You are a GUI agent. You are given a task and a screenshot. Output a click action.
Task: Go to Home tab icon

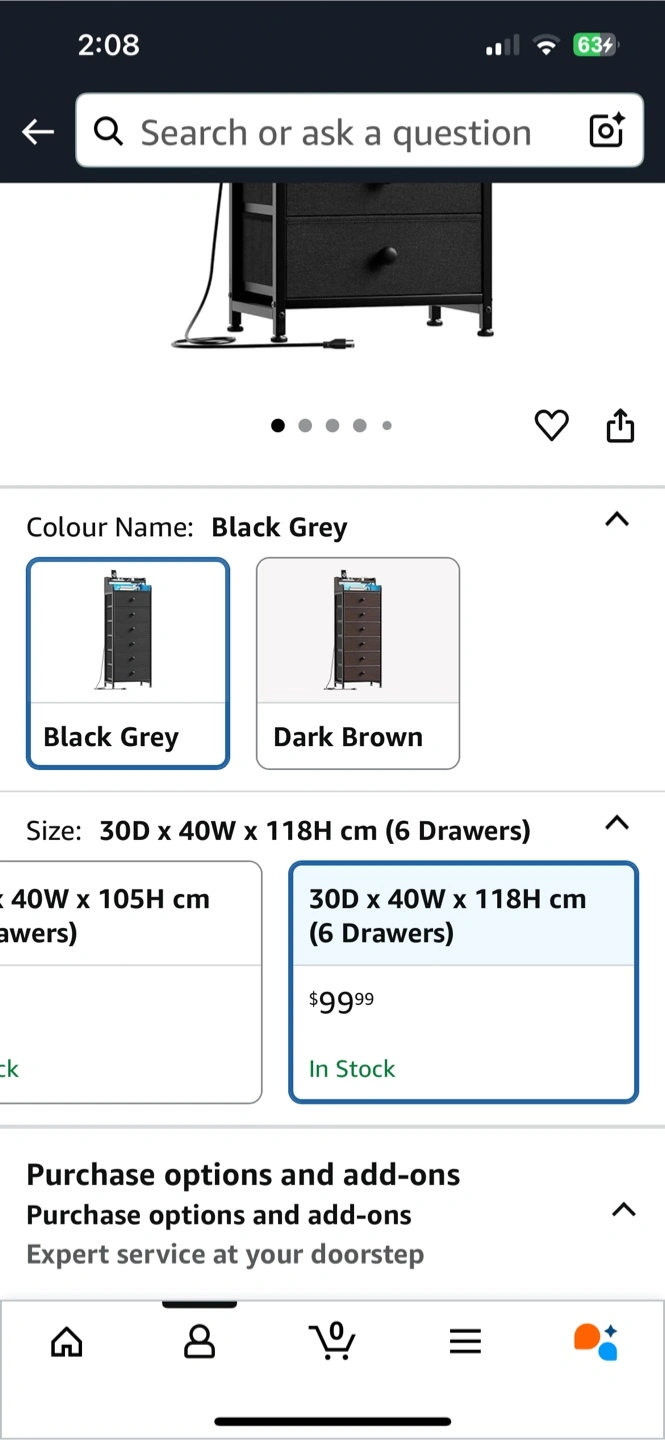point(67,1342)
